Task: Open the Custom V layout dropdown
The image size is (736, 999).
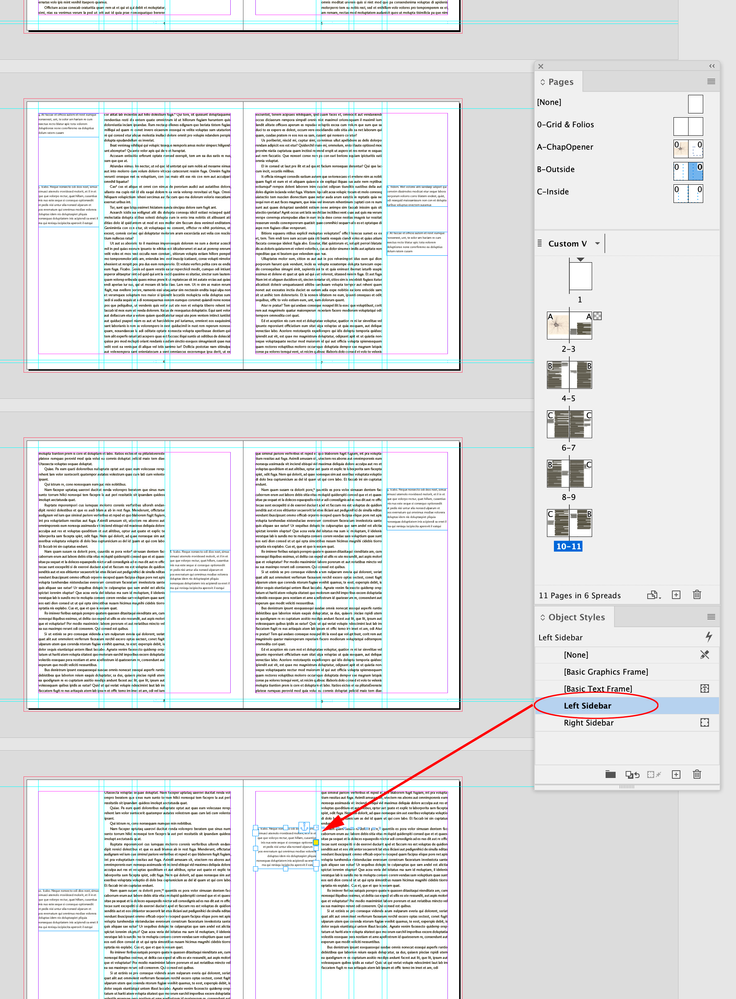Action: pyautogui.click(x=597, y=243)
